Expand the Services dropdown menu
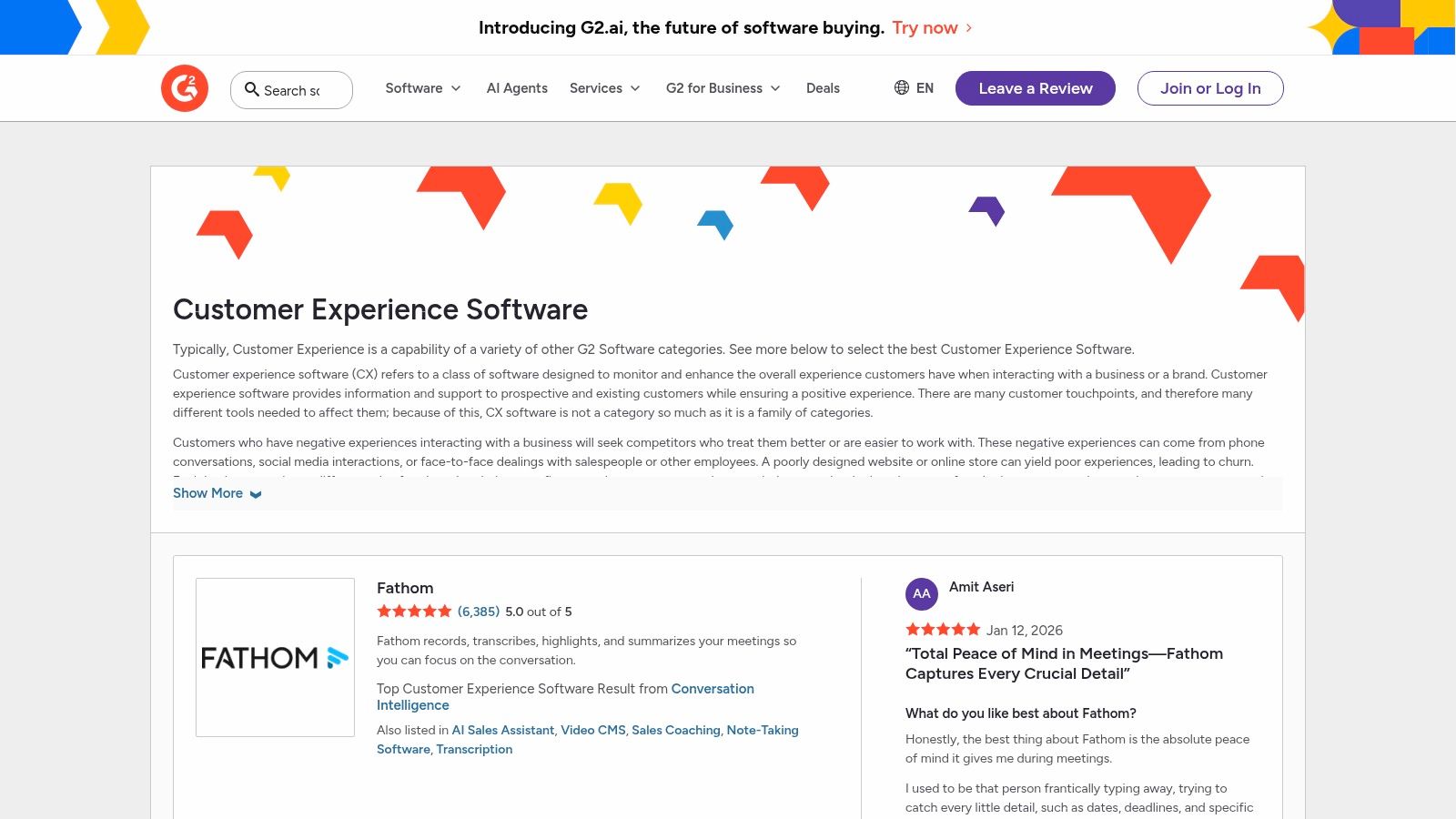 [x=605, y=88]
